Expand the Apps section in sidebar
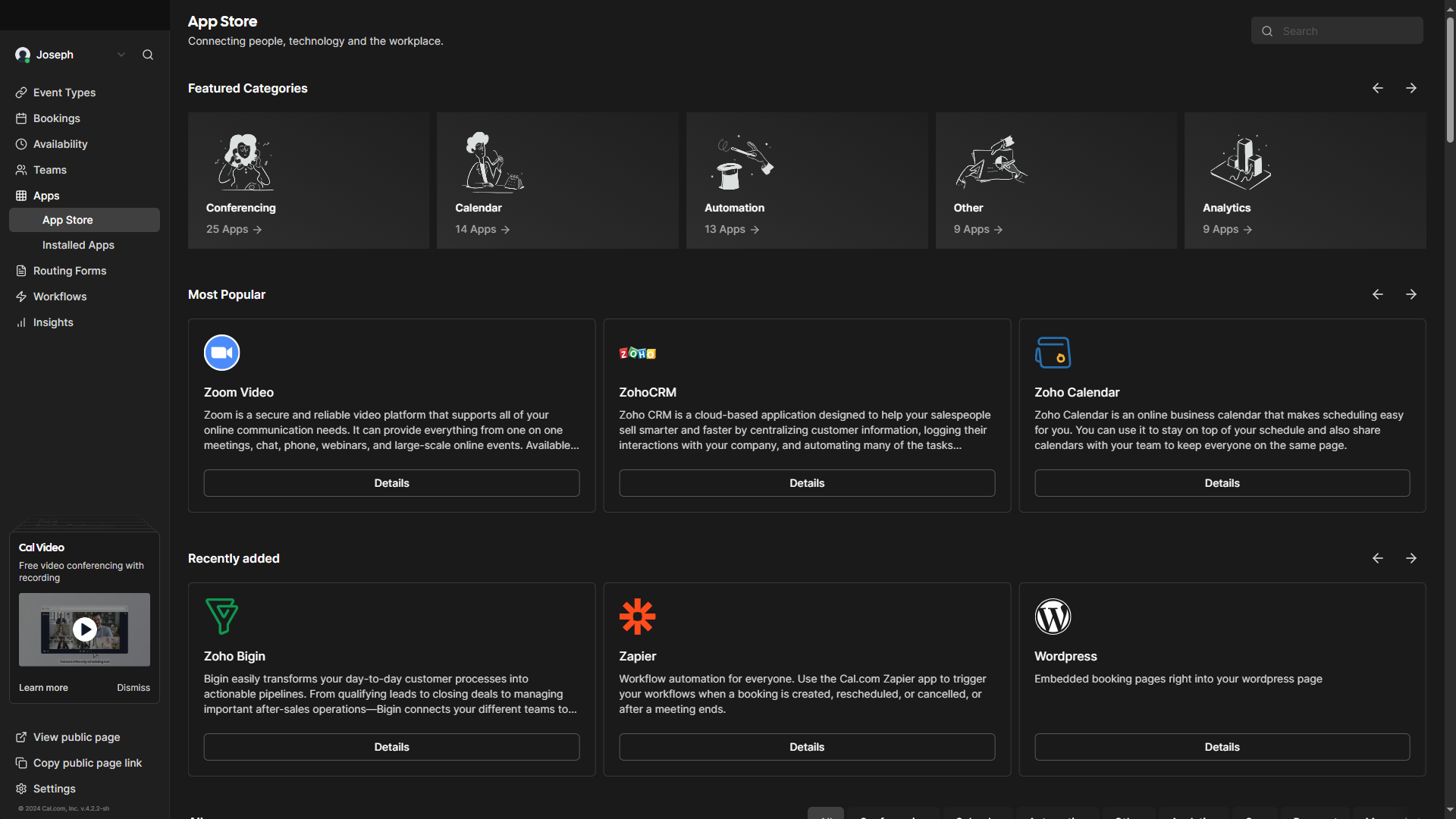The width and height of the screenshot is (1456, 819). click(x=46, y=195)
